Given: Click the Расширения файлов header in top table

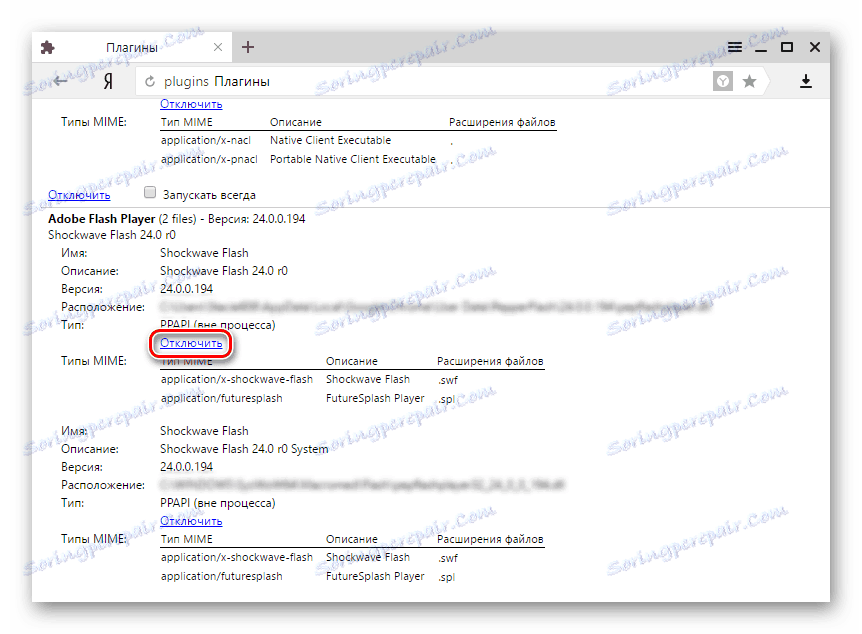Looking at the screenshot, I should pyautogui.click(x=502, y=122).
